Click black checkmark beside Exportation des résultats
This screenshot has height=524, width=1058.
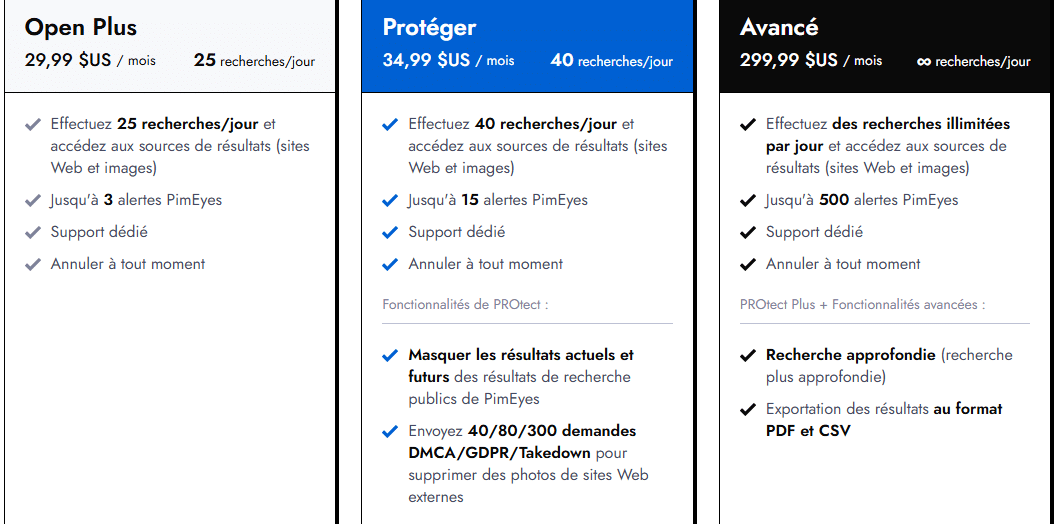point(748,410)
